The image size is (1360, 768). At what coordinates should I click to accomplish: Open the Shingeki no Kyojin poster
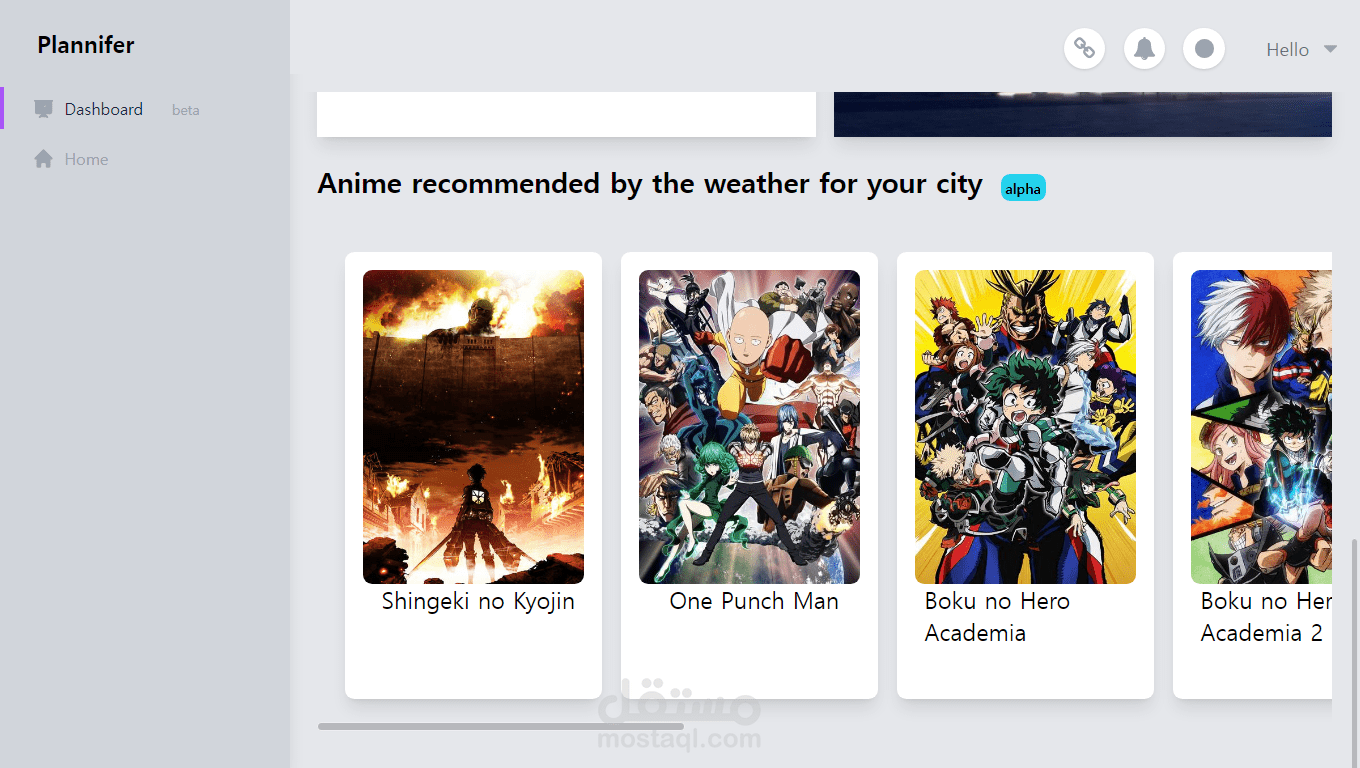click(x=473, y=427)
